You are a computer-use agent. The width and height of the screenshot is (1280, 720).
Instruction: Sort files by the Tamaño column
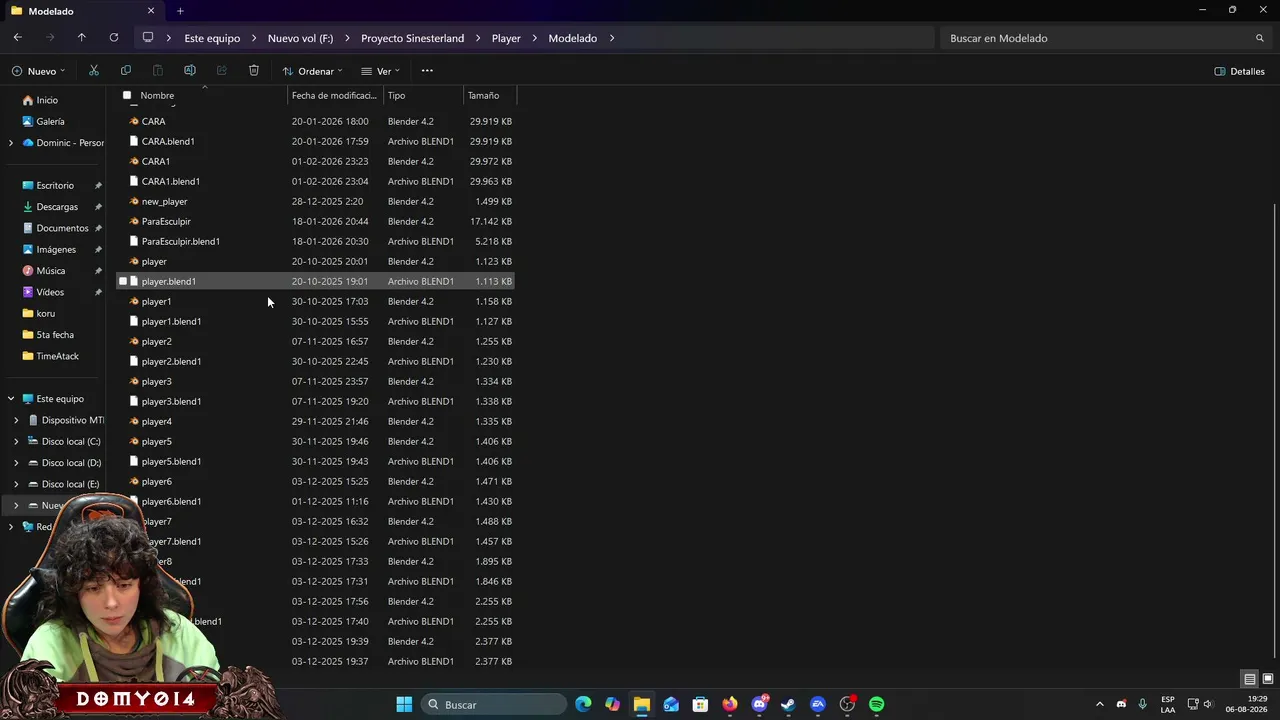coord(483,95)
